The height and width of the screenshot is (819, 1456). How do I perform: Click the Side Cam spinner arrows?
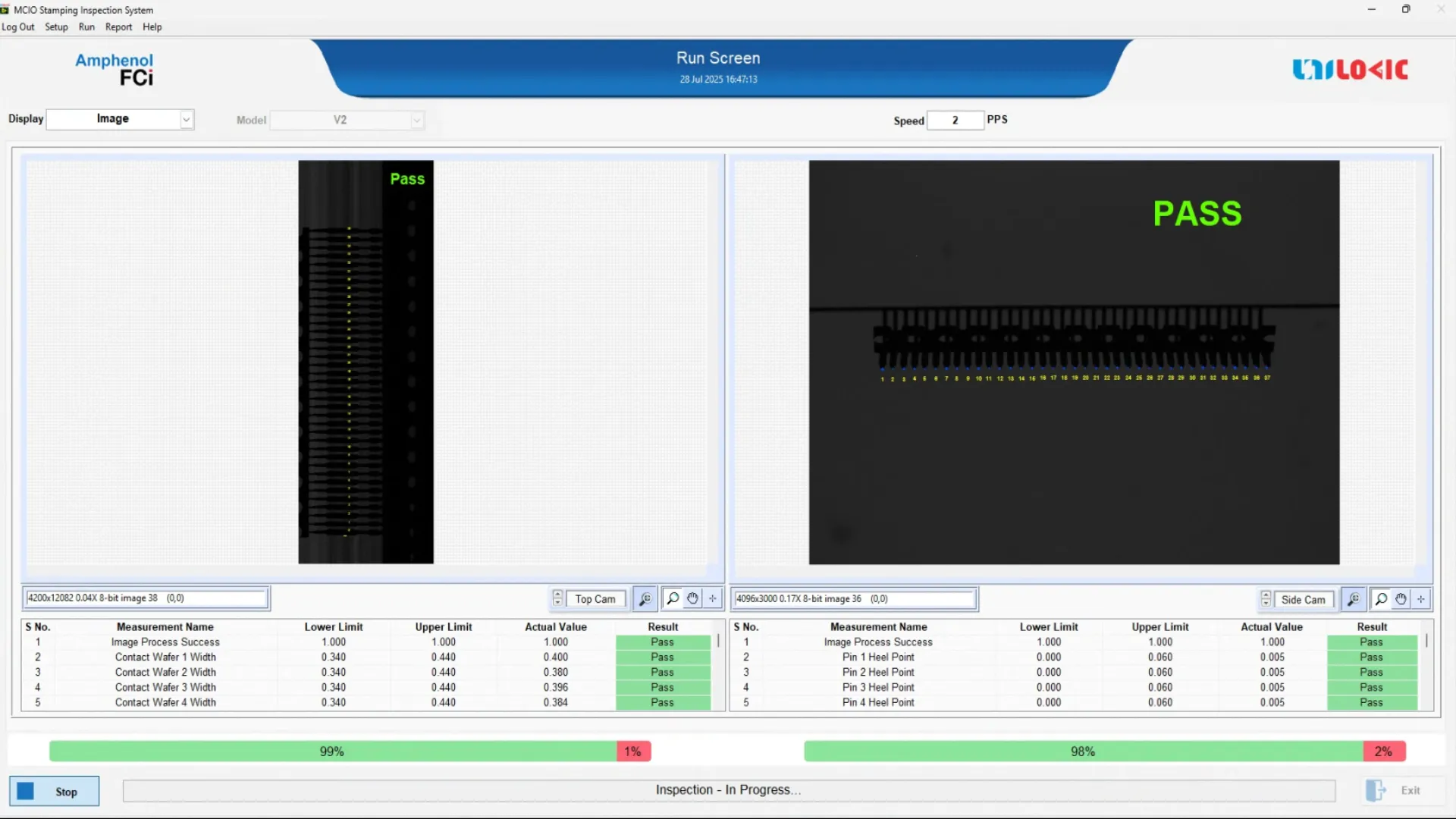click(1266, 600)
